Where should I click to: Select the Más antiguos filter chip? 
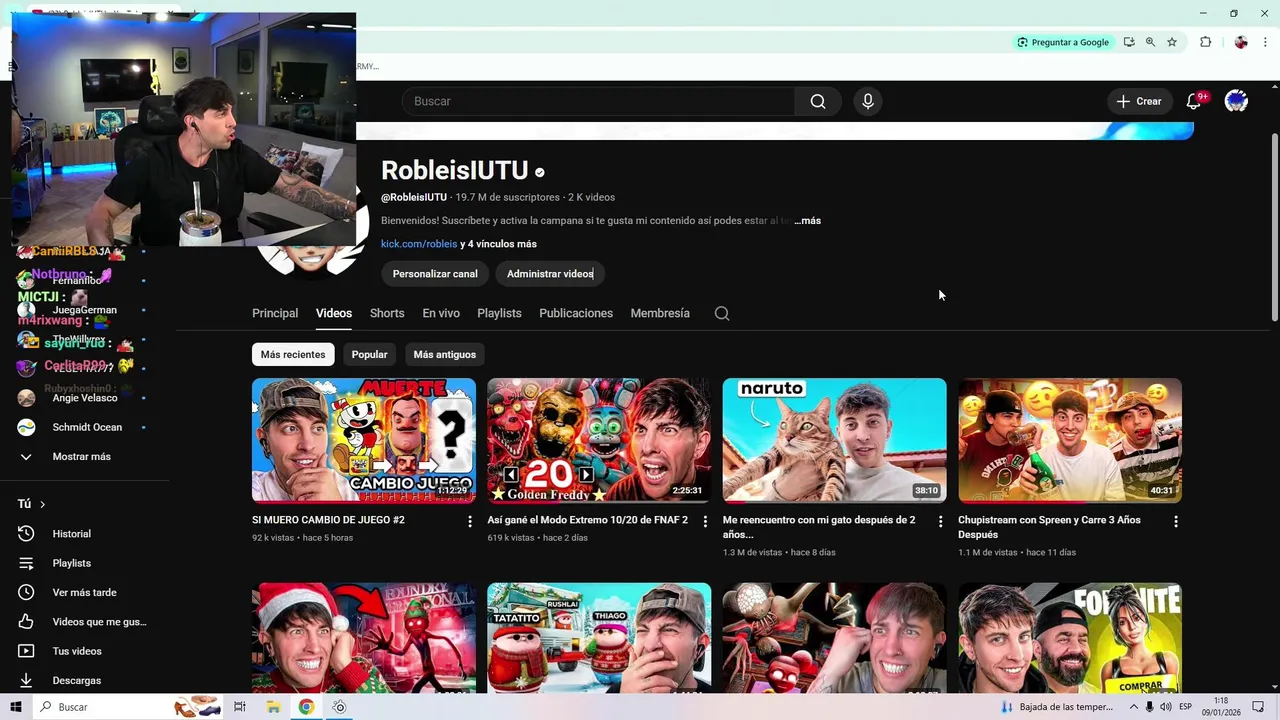(x=445, y=355)
